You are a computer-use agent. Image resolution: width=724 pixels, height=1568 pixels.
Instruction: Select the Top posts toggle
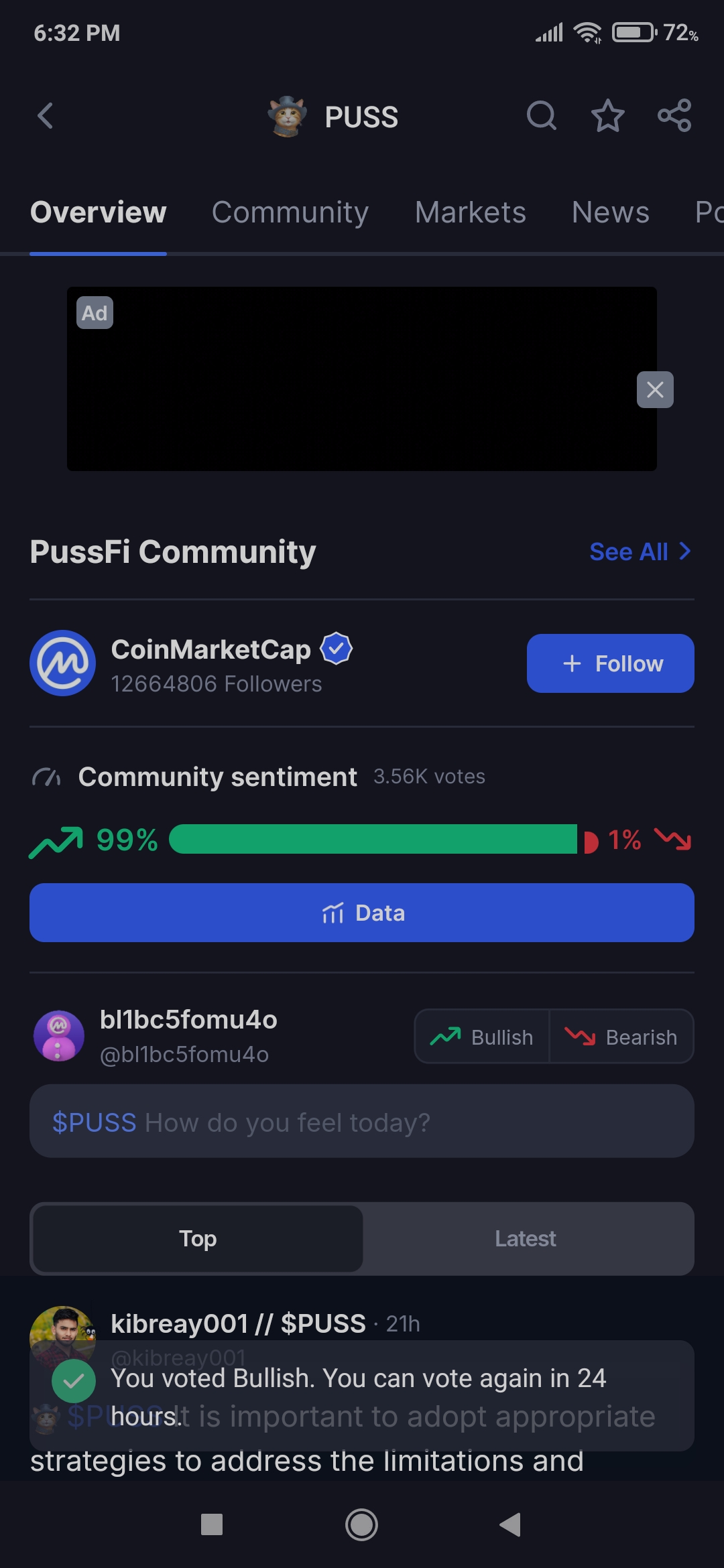click(x=198, y=1238)
